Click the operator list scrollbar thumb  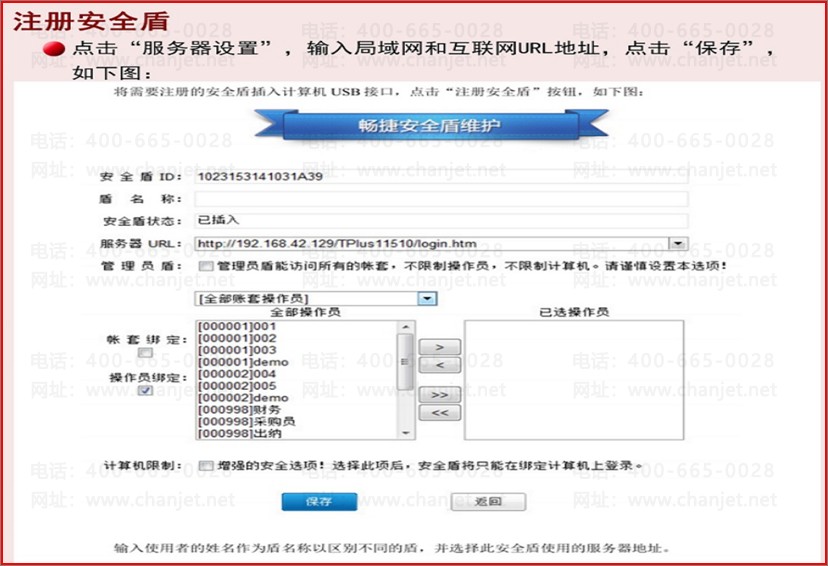coord(406,362)
